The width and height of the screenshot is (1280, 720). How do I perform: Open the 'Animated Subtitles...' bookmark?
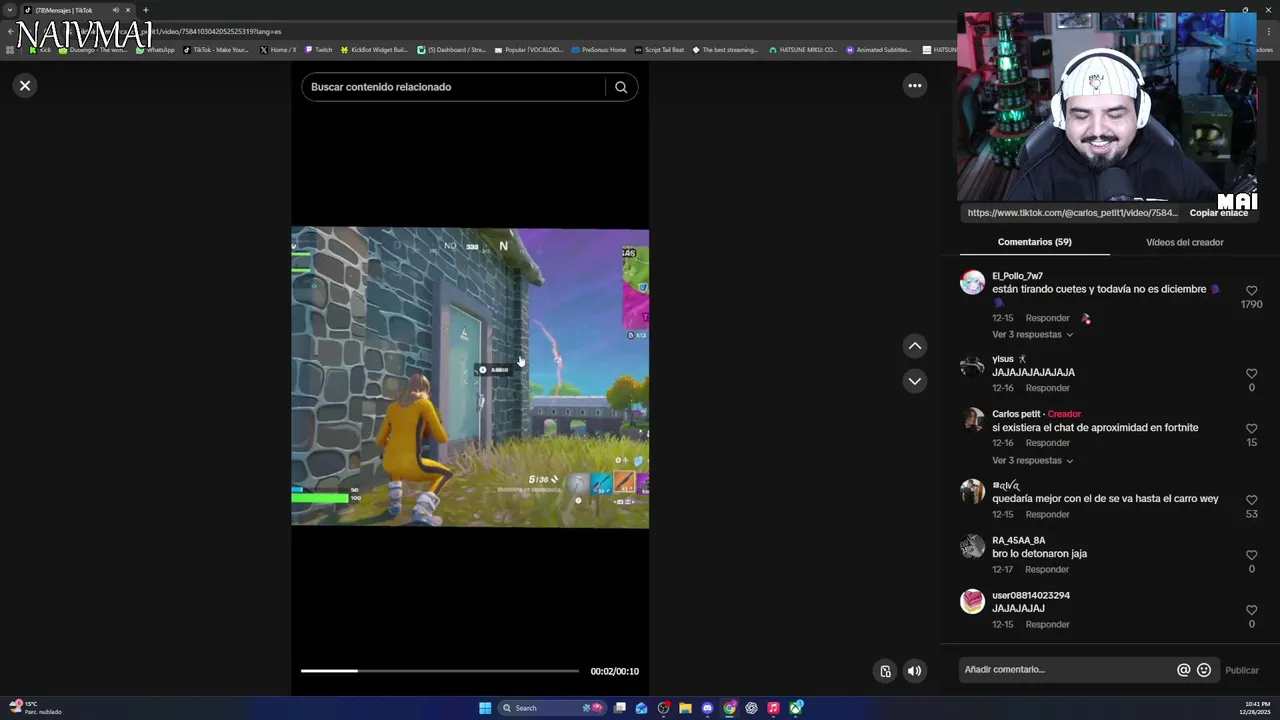pyautogui.click(x=878, y=50)
